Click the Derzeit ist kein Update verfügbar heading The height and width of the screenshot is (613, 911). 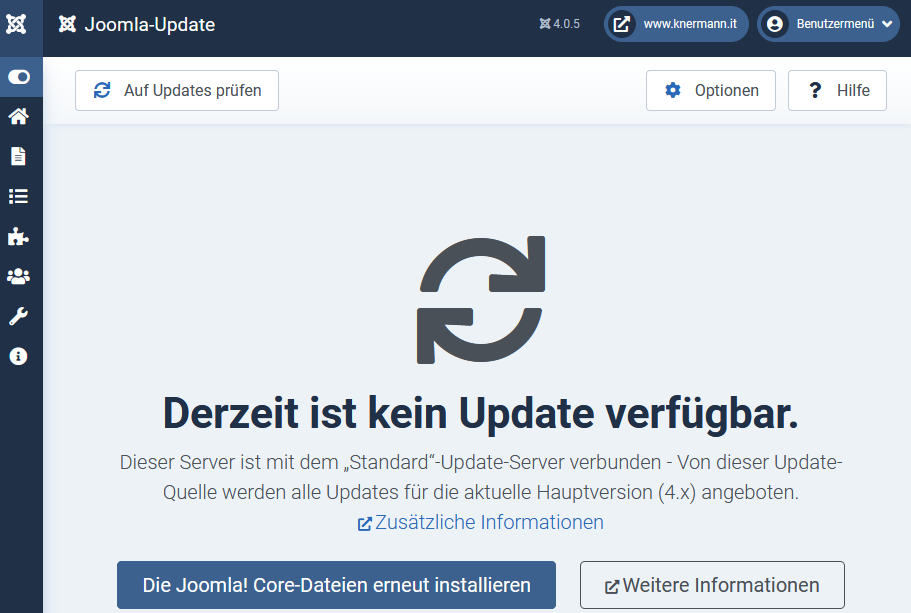pos(480,414)
